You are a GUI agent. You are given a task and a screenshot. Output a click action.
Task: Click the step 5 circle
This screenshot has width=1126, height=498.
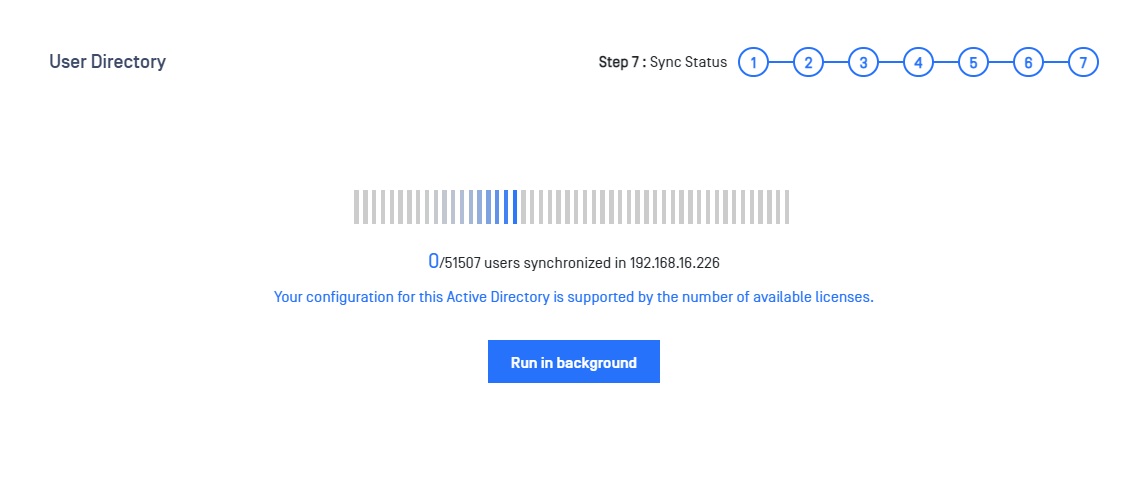(x=973, y=63)
